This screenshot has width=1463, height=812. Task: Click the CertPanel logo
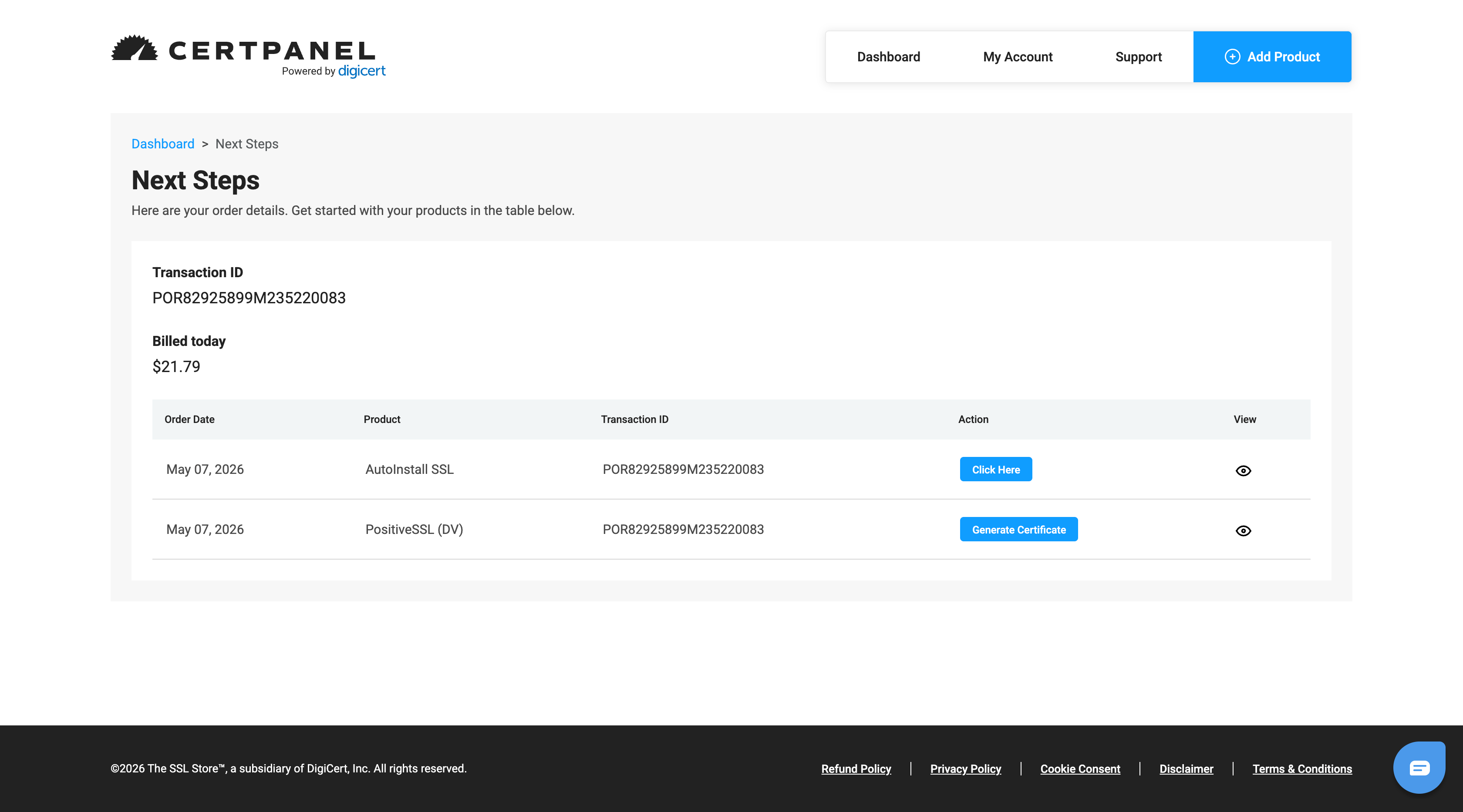click(x=248, y=56)
